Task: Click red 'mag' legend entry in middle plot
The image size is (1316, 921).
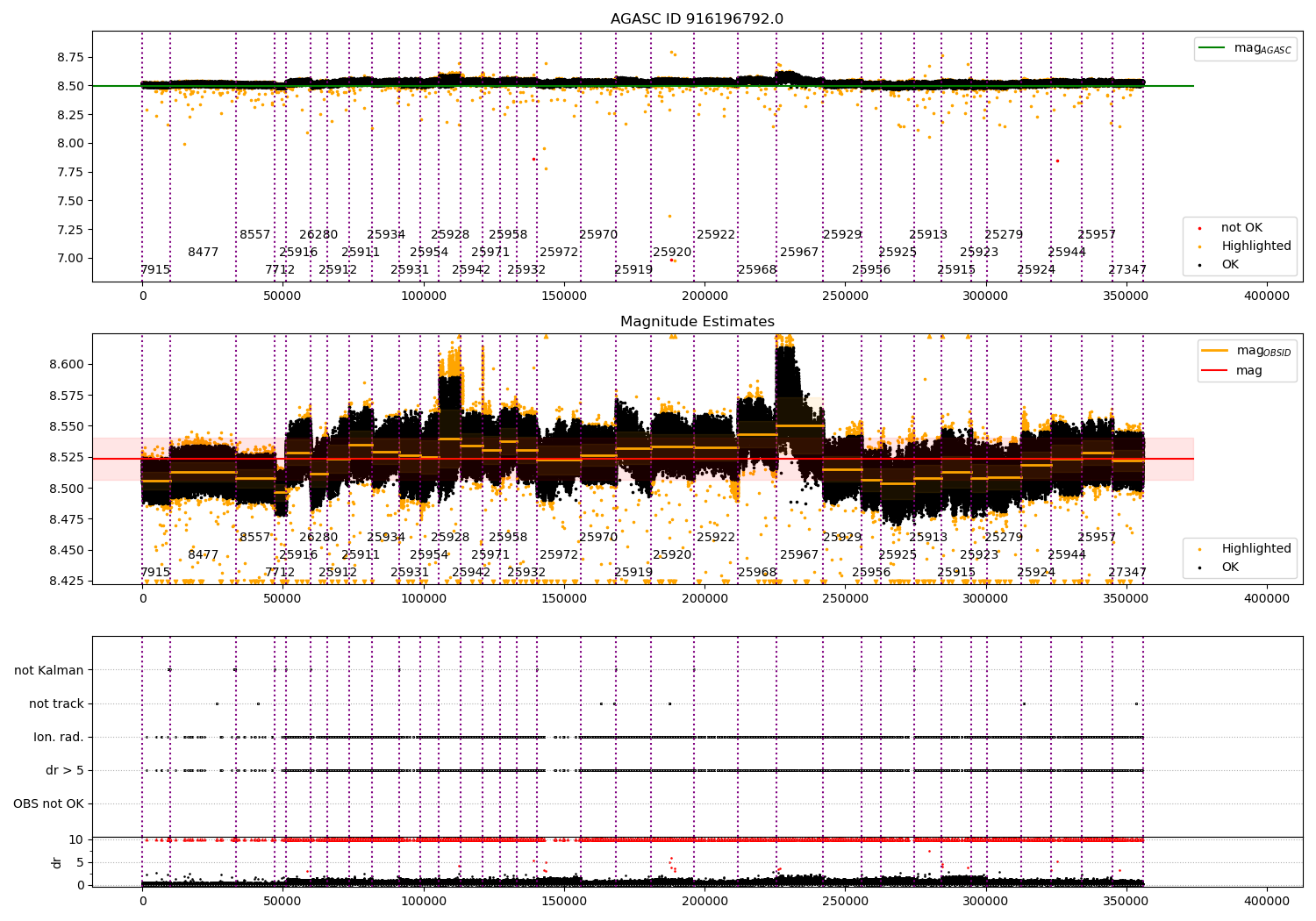Action: pos(1233,370)
